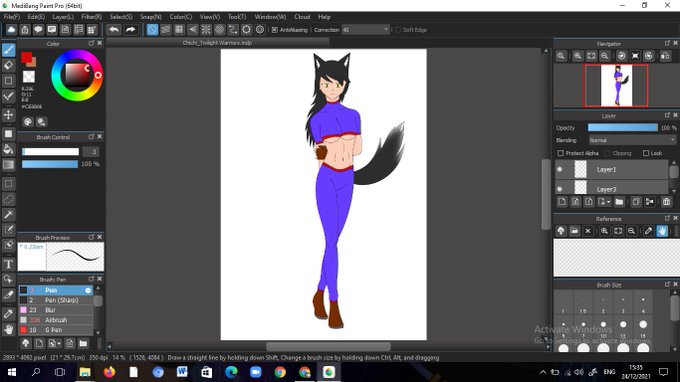Duplicate the current layer
Viewport: 680px width, 382px height.
pos(636,202)
